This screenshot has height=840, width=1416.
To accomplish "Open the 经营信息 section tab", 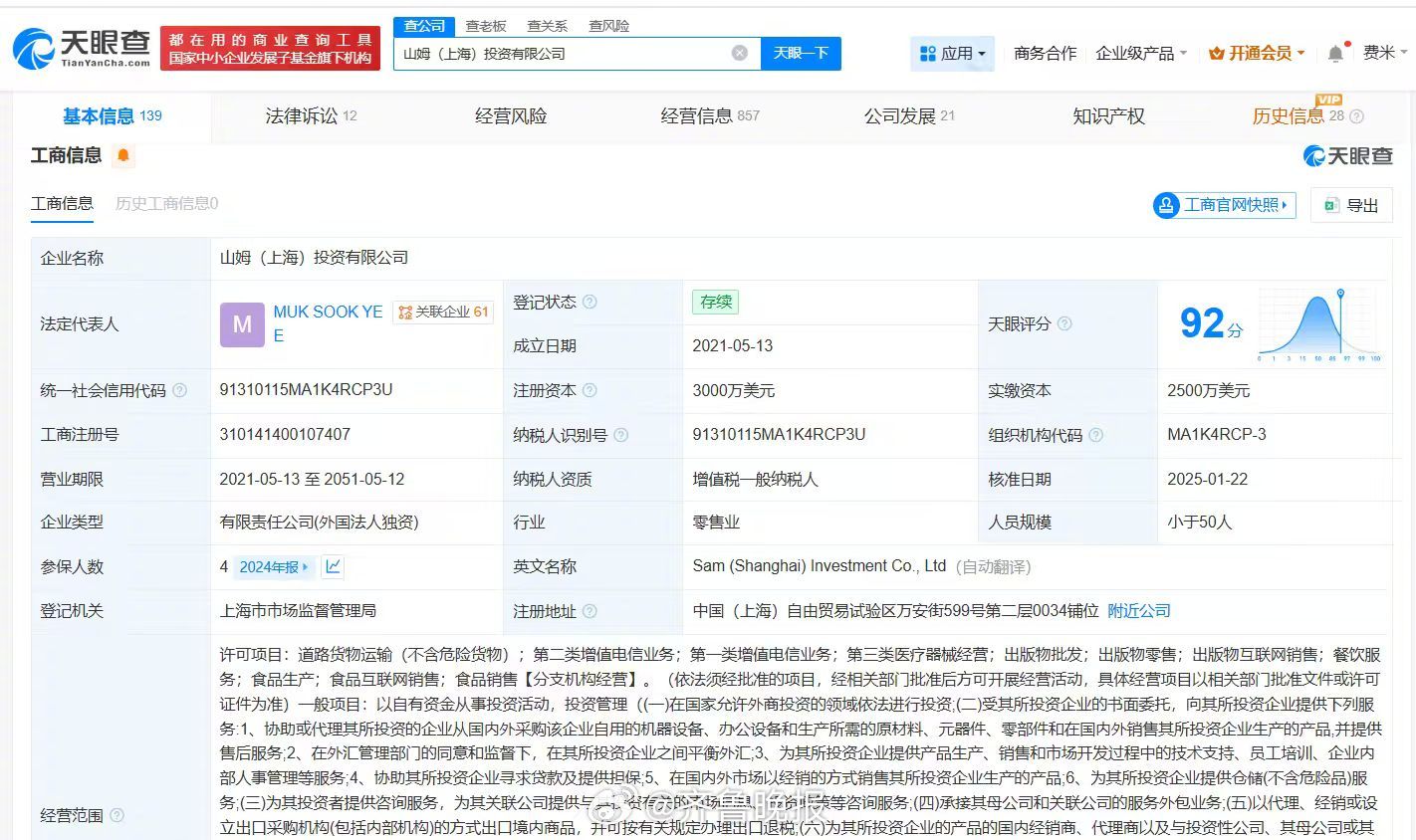I will [710, 116].
